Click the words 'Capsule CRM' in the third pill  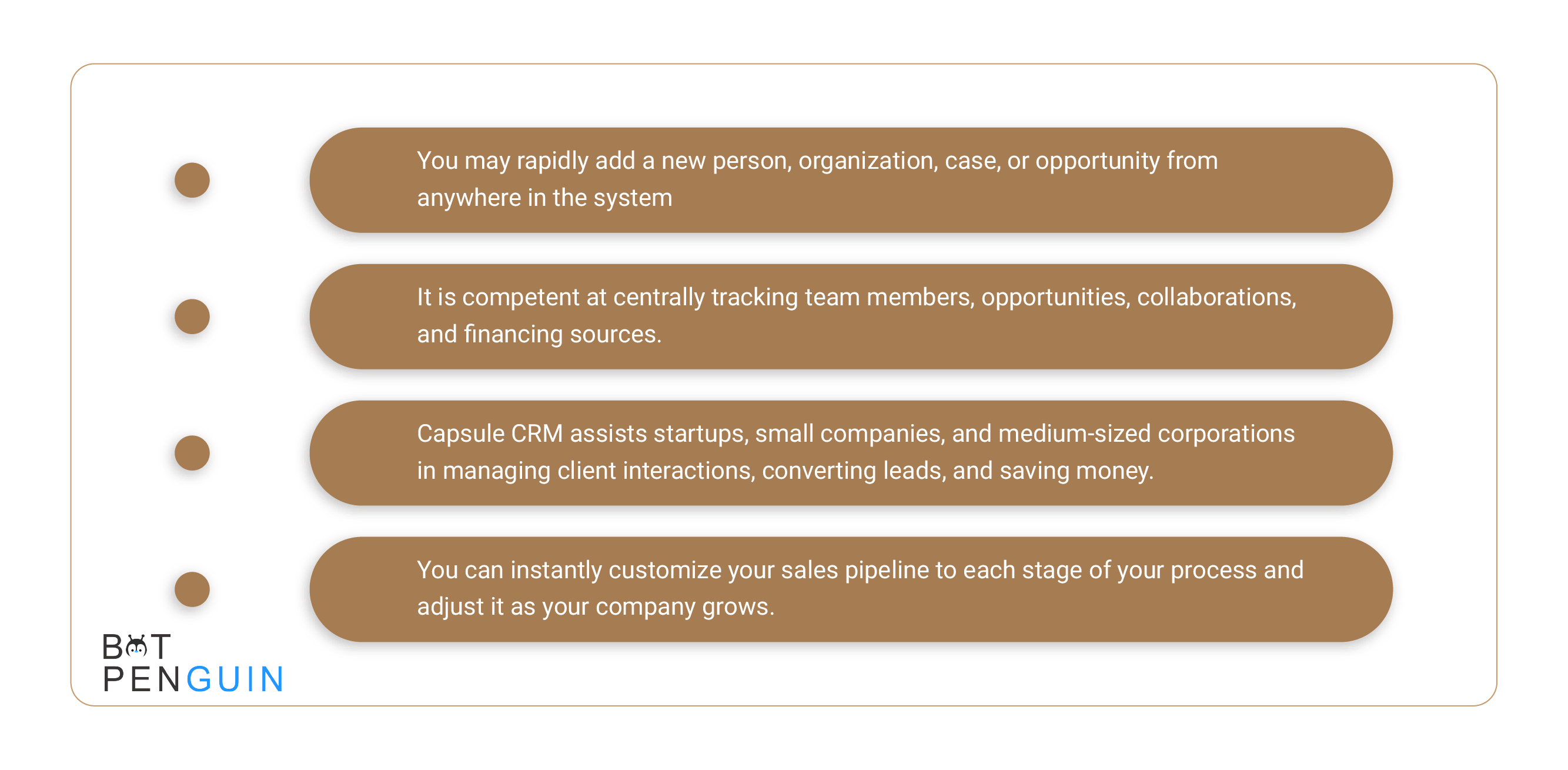(x=489, y=434)
